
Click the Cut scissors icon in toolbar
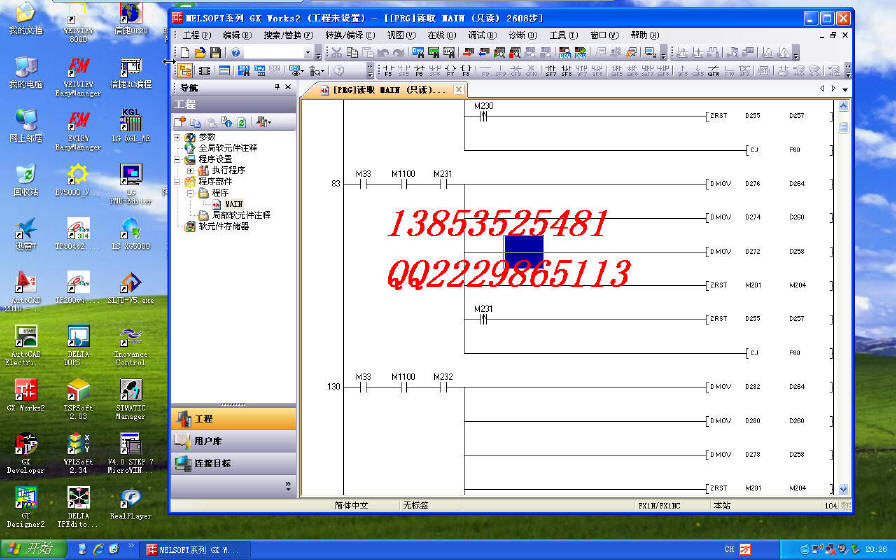click(337, 52)
